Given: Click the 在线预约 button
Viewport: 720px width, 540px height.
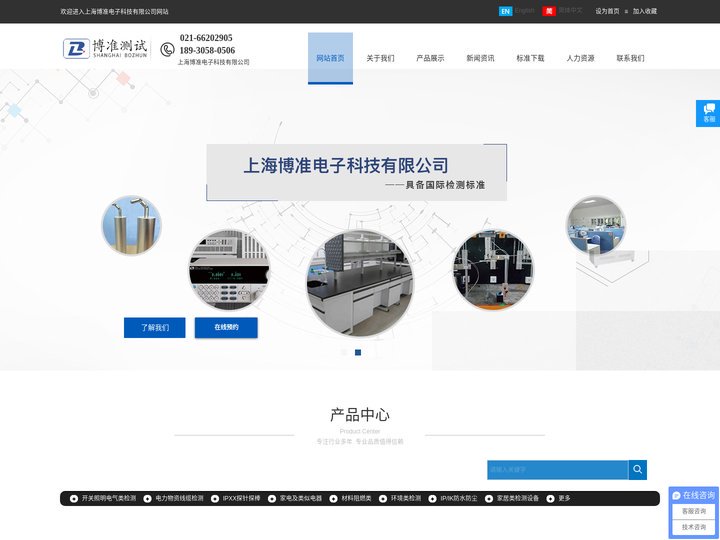Looking at the screenshot, I should point(226,327).
